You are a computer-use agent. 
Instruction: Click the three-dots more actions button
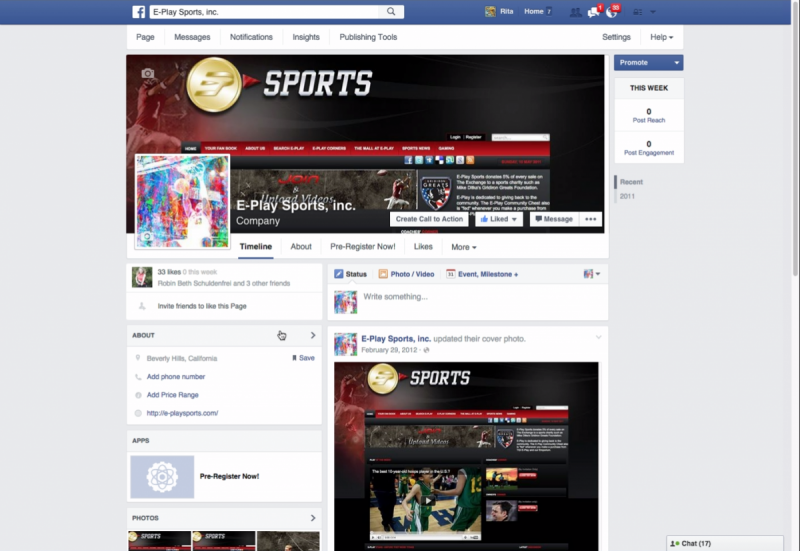(x=590, y=219)
